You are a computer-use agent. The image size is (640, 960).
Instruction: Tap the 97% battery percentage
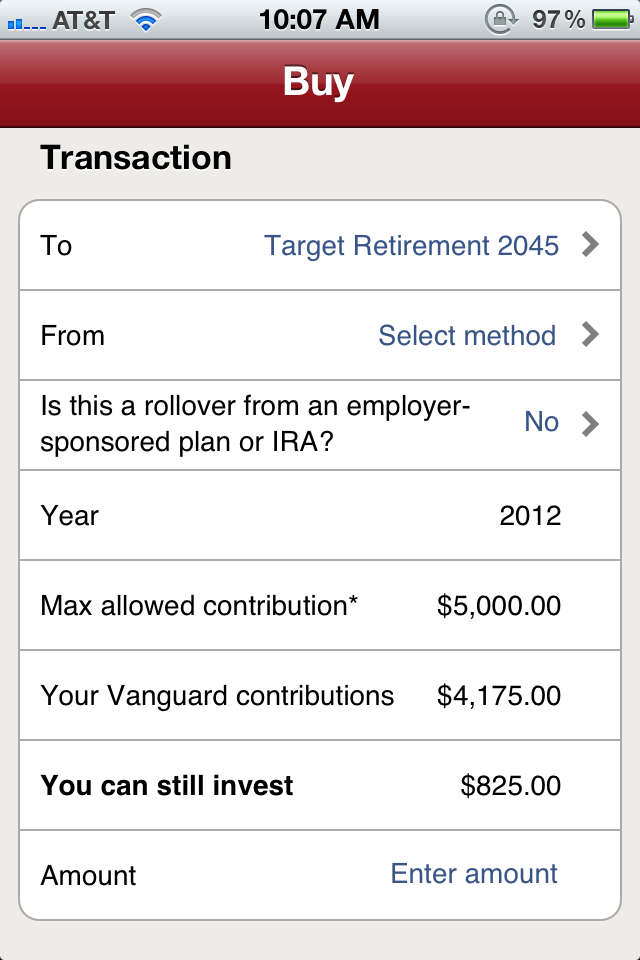(x=558, y=17)
